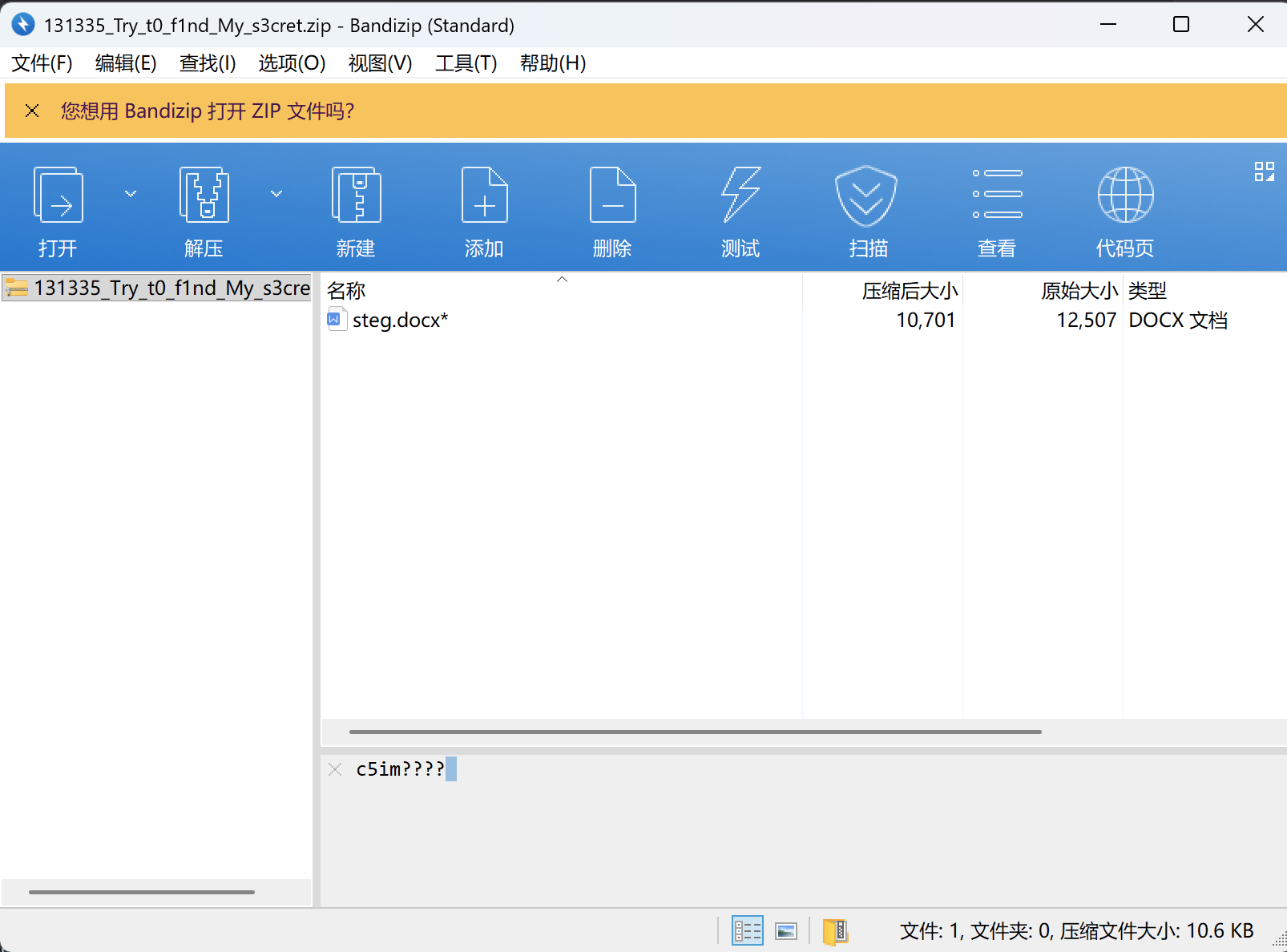This screenshot has width=1287, height=952.
Task: Expand the Open (打开) dropdown arrow
Action: 131,193
